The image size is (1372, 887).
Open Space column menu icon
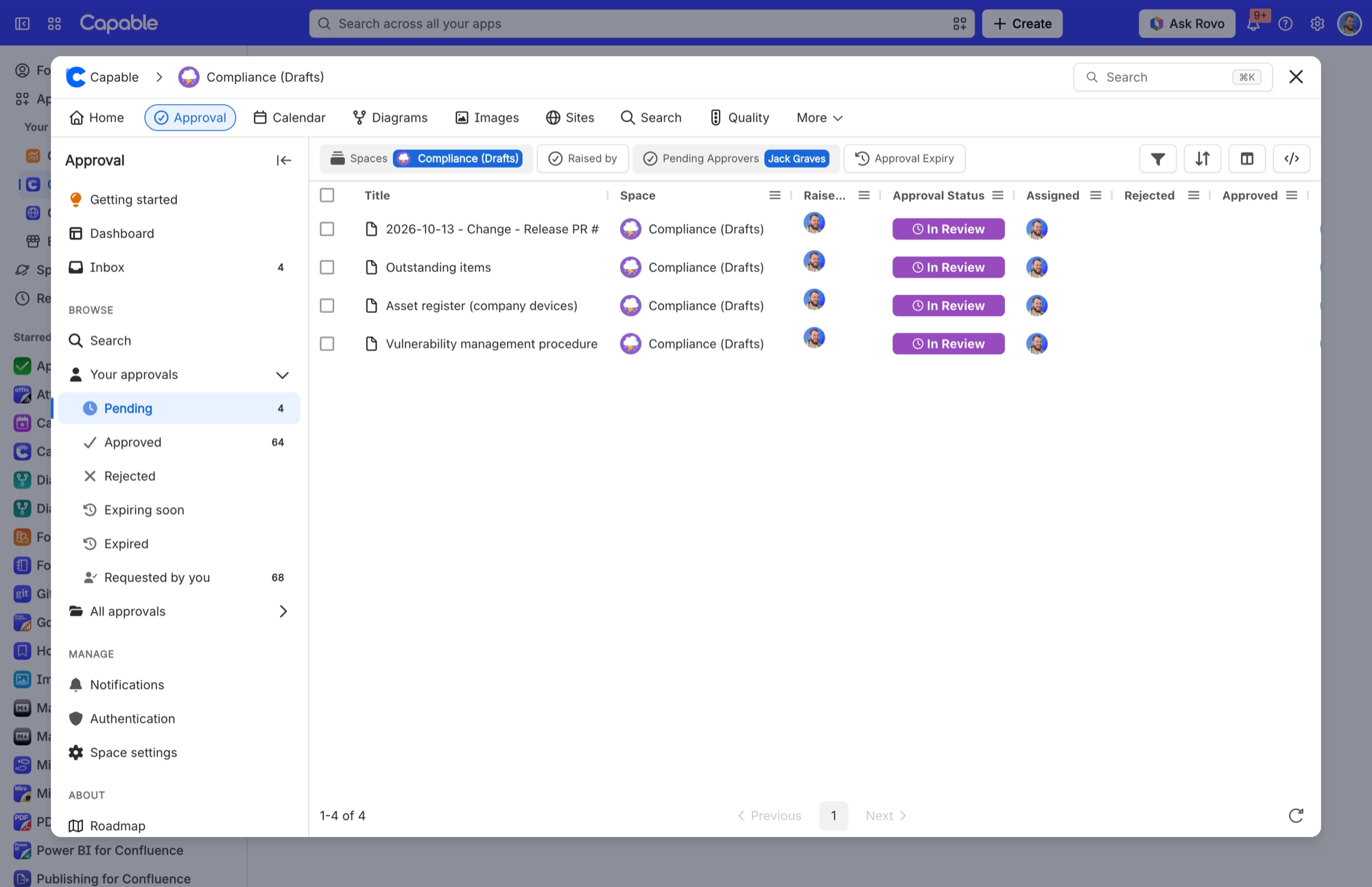[774, 196]
